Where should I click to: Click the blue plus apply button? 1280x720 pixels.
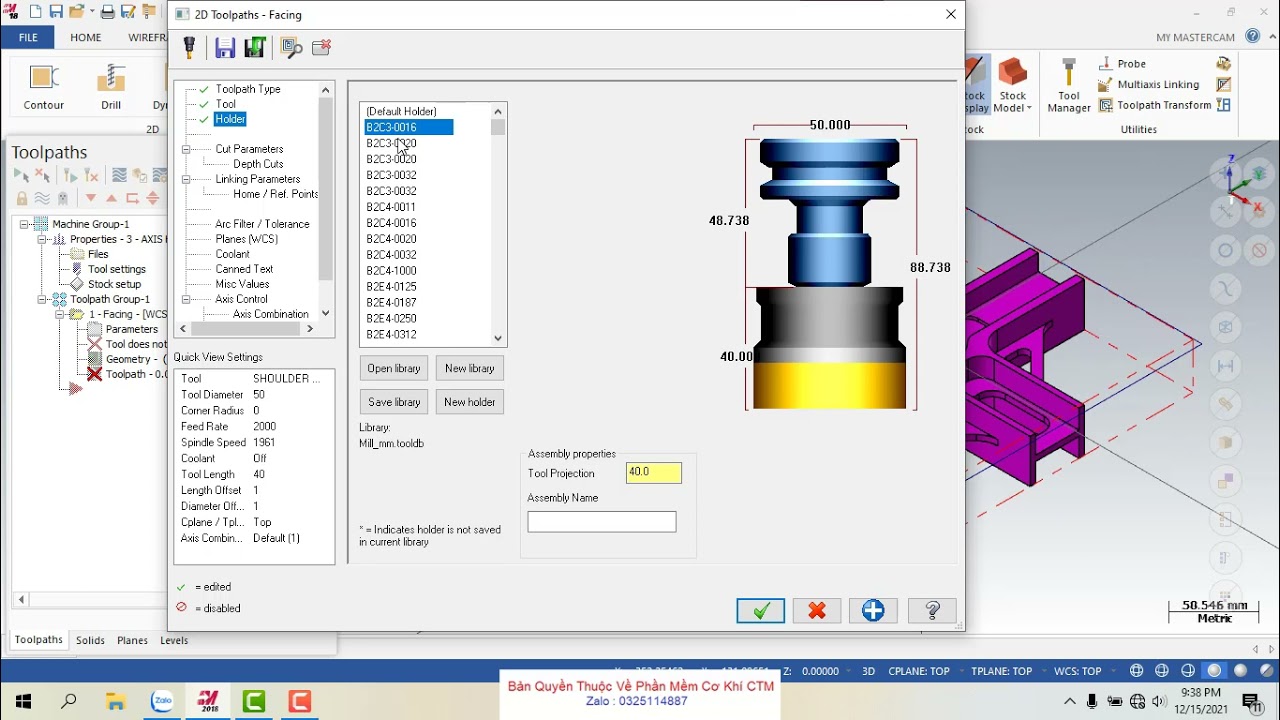(x=873, y=610)
